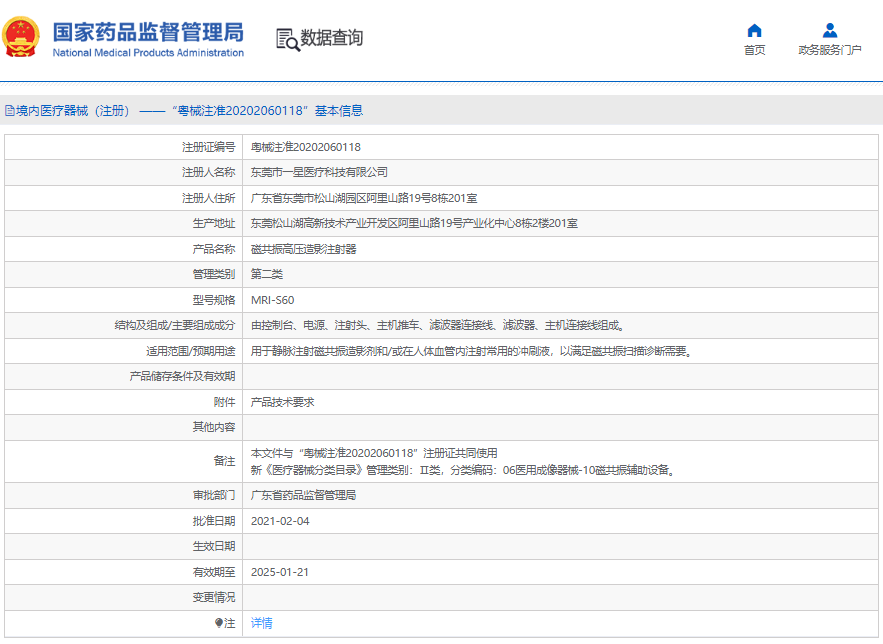883x644 pixels.
Task: Select 东莞市一星医疗科技有限公司 registrant name
Action: coord(319,172)
